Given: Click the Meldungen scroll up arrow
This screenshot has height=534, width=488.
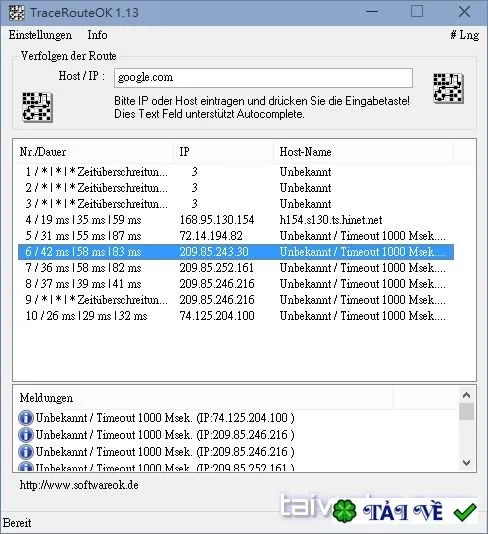Looking at the screenshot, I should [x=466, y=395].
